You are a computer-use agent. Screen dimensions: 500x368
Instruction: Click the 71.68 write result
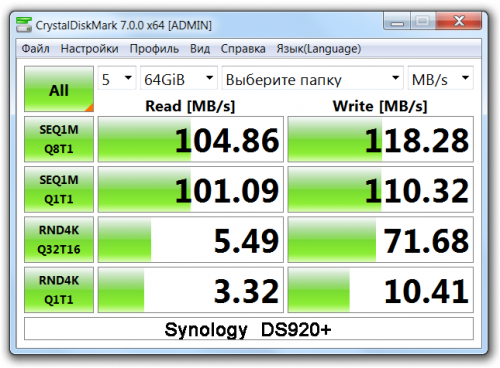pos(381,240)
